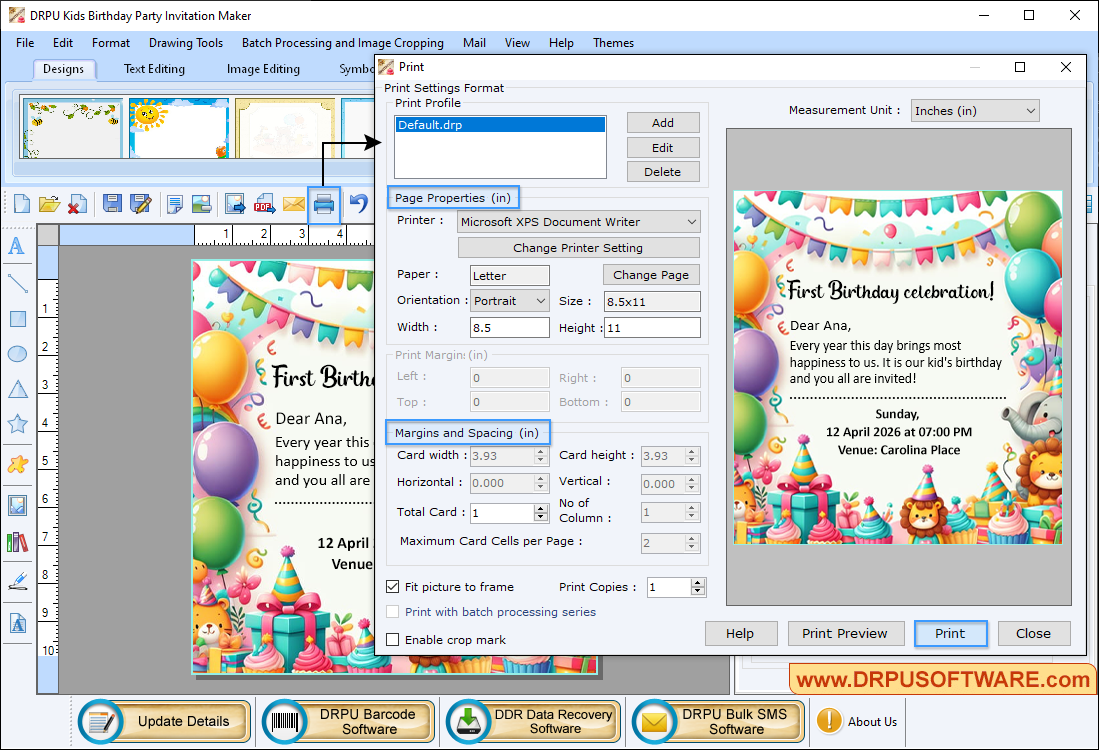The image size is (1099, 750).
Task: Enable Print with batch processing series
Action: pos(392,613)
